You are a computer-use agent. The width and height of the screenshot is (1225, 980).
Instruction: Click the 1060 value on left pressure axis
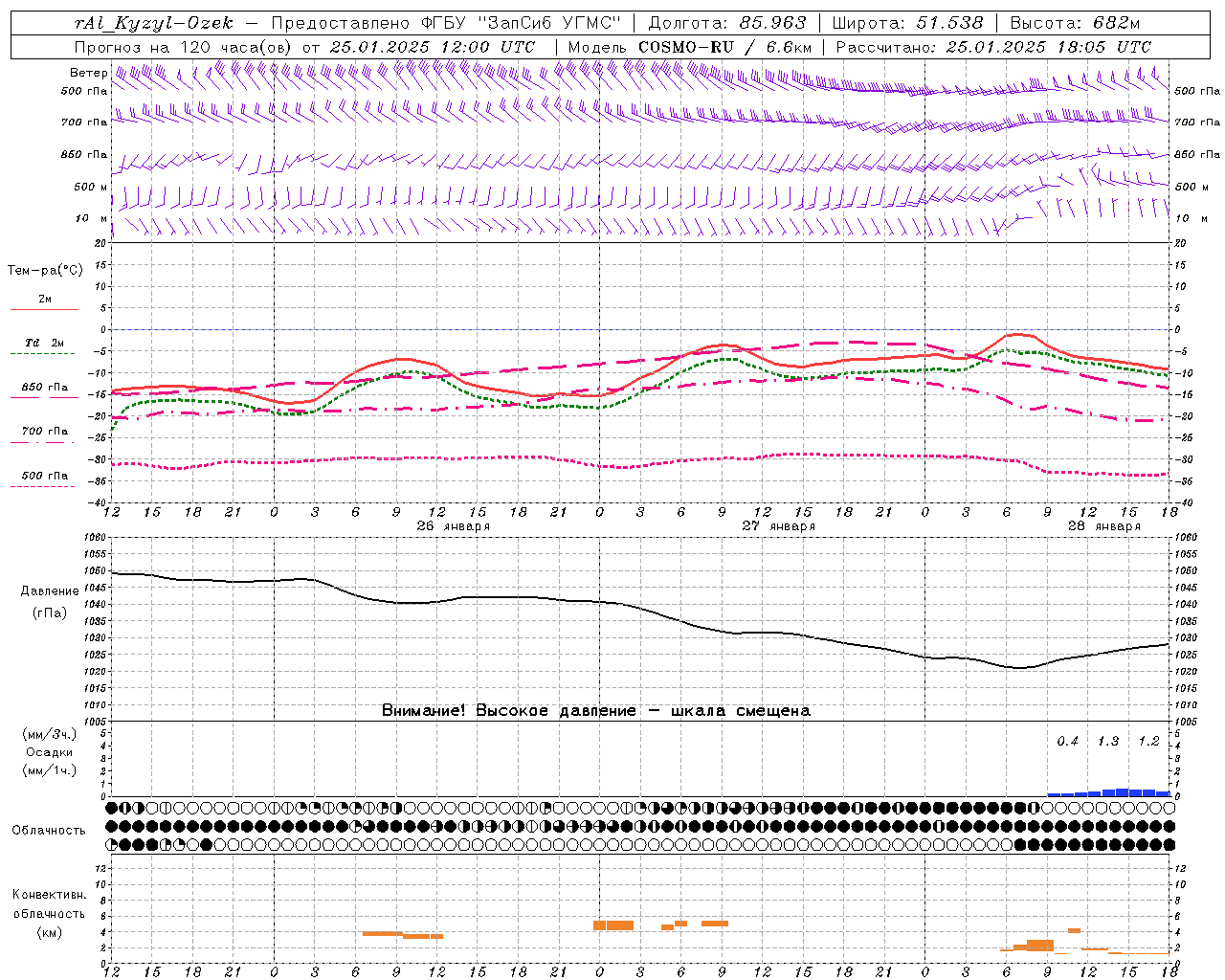[x=96, y=538]
